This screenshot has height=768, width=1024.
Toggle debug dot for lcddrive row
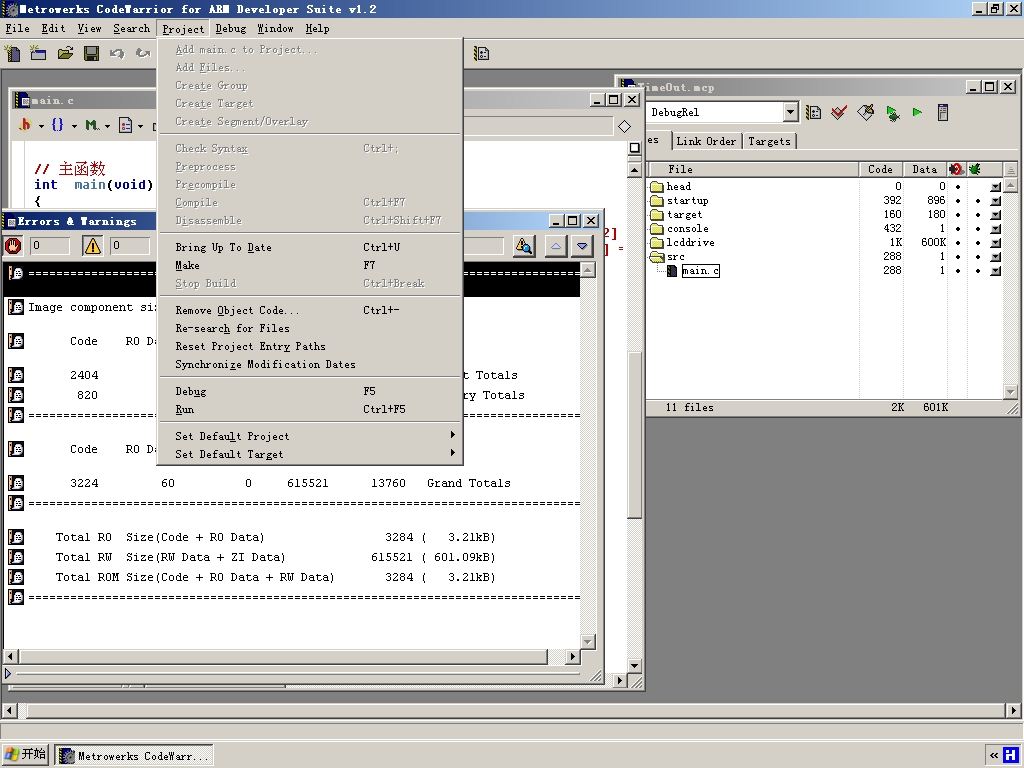(x=978, y=242)
